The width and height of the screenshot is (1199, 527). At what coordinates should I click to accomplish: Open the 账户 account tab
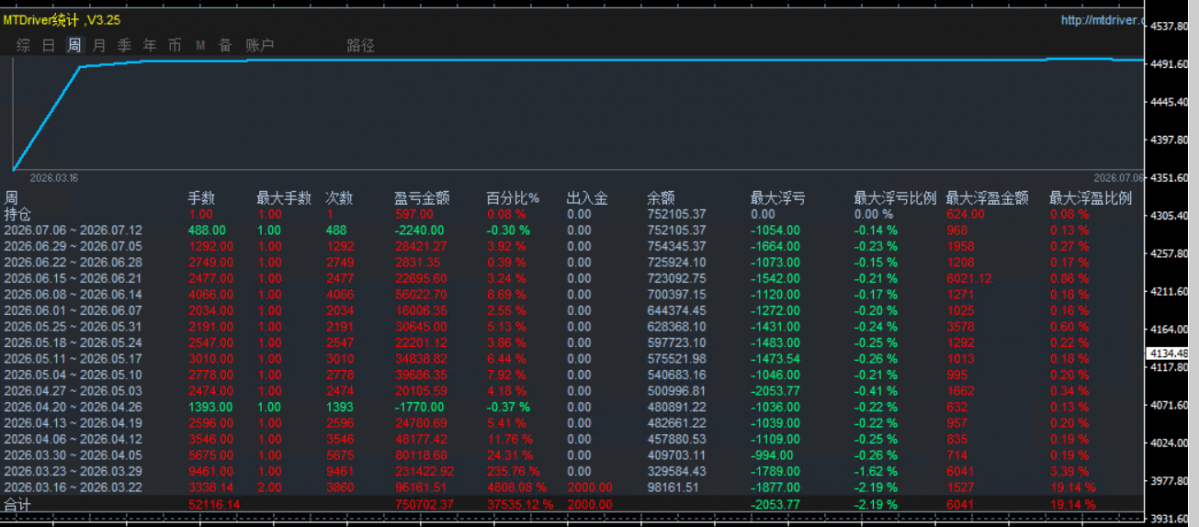(259, 46)
